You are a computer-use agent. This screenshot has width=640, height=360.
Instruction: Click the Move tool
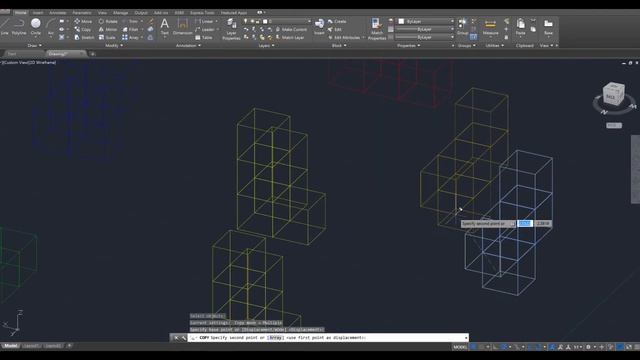[x=83, y=21]
